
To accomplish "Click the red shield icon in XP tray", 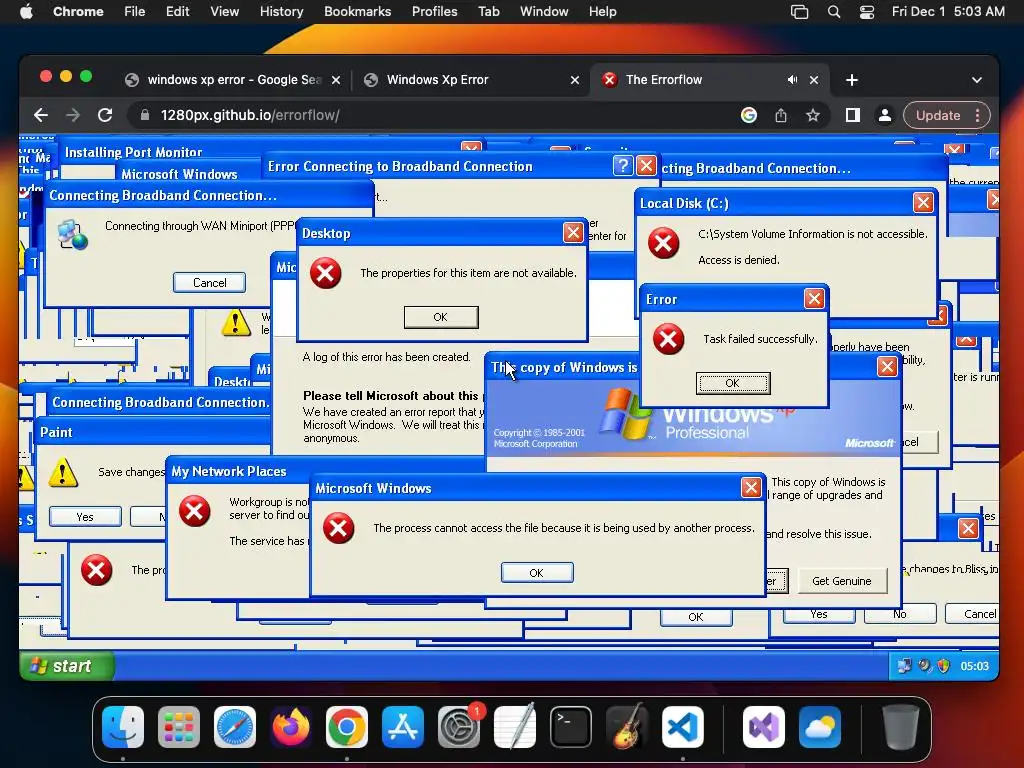I will click(x=944, y=666).
